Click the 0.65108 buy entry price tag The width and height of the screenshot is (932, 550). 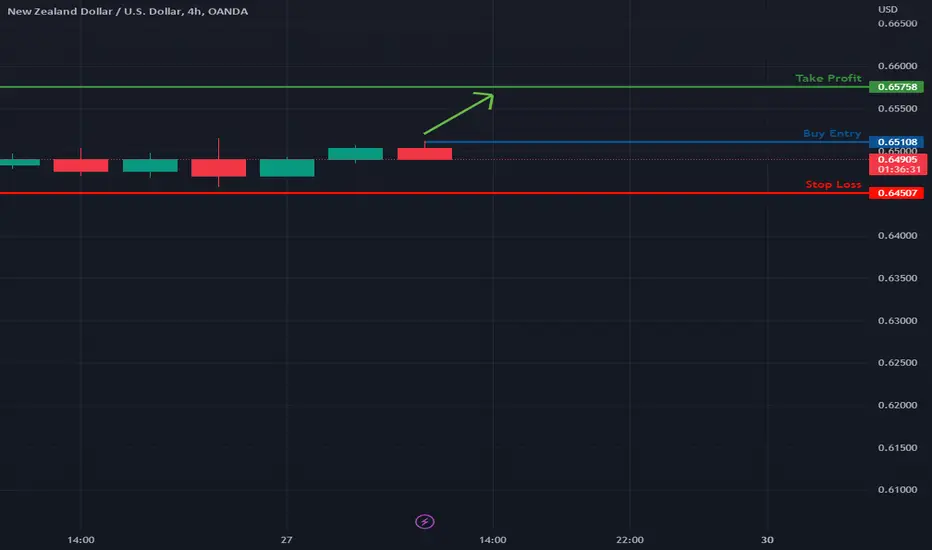pos(896,142)
